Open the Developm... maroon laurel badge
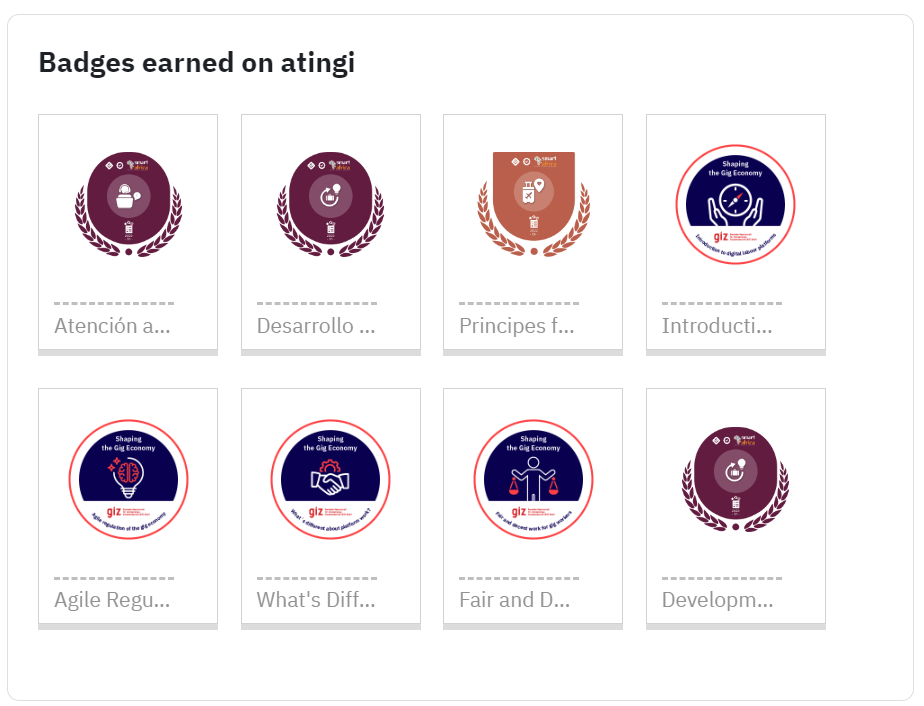 (735, 479)
